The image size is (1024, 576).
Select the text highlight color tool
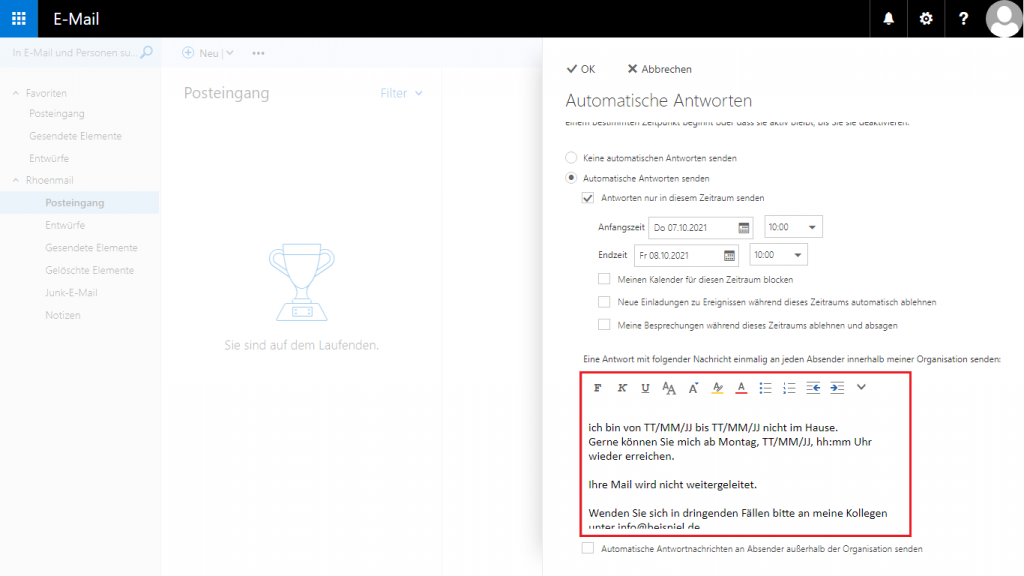(x=718, y=388)
